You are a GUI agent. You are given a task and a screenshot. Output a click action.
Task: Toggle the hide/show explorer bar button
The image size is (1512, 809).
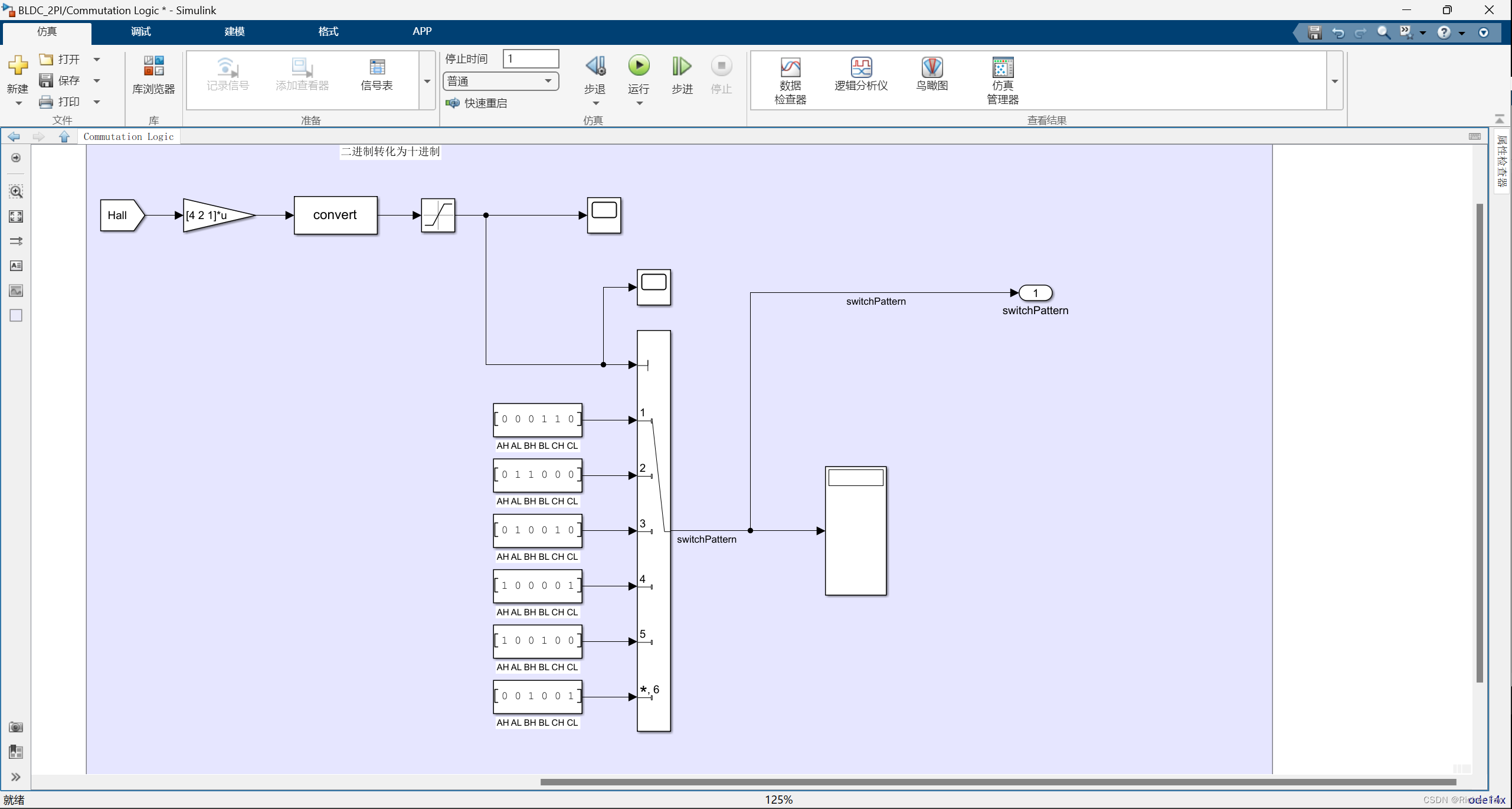point(16,158)
